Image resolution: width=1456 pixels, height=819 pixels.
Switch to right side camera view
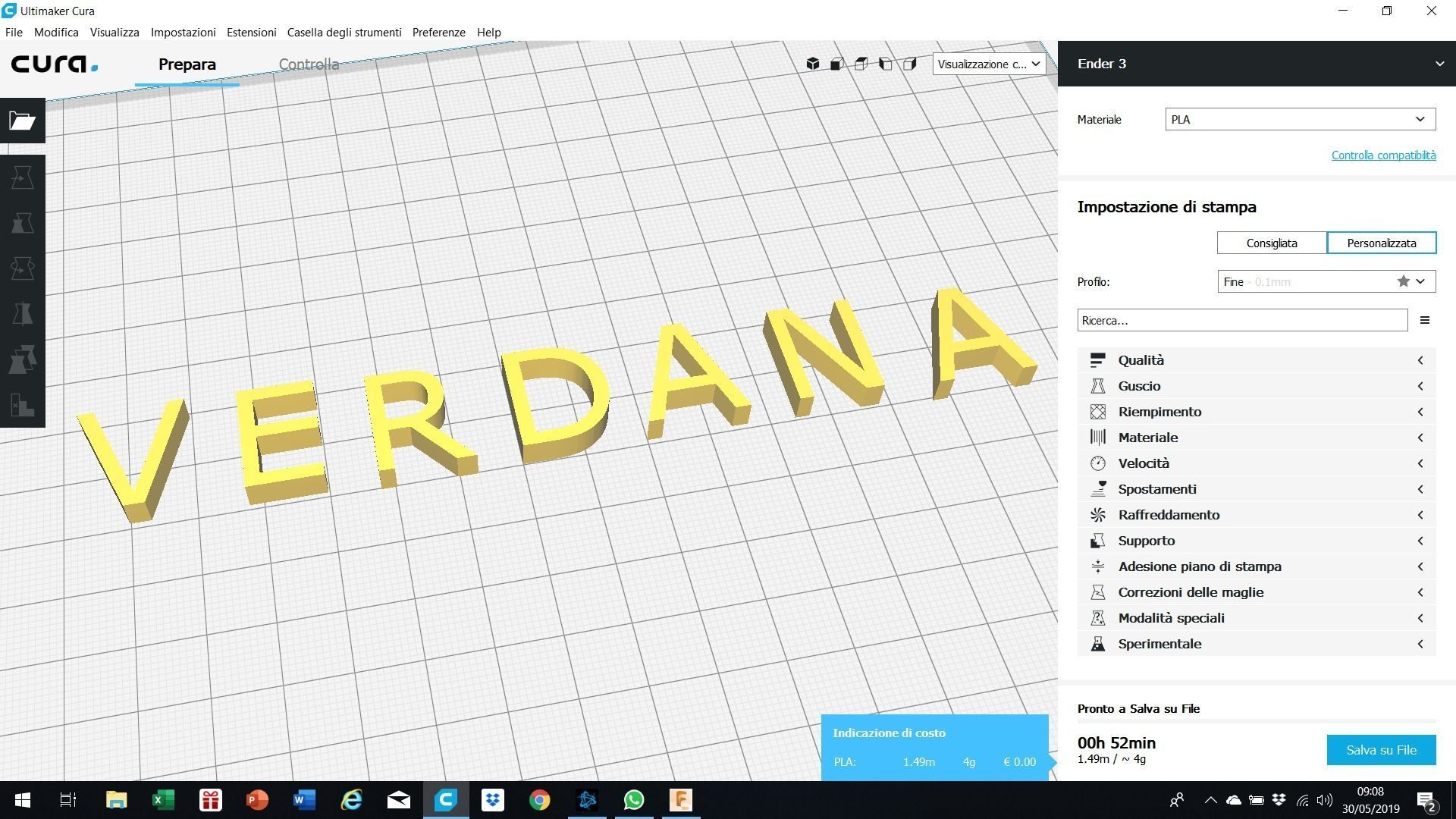(x=910, y=64)
